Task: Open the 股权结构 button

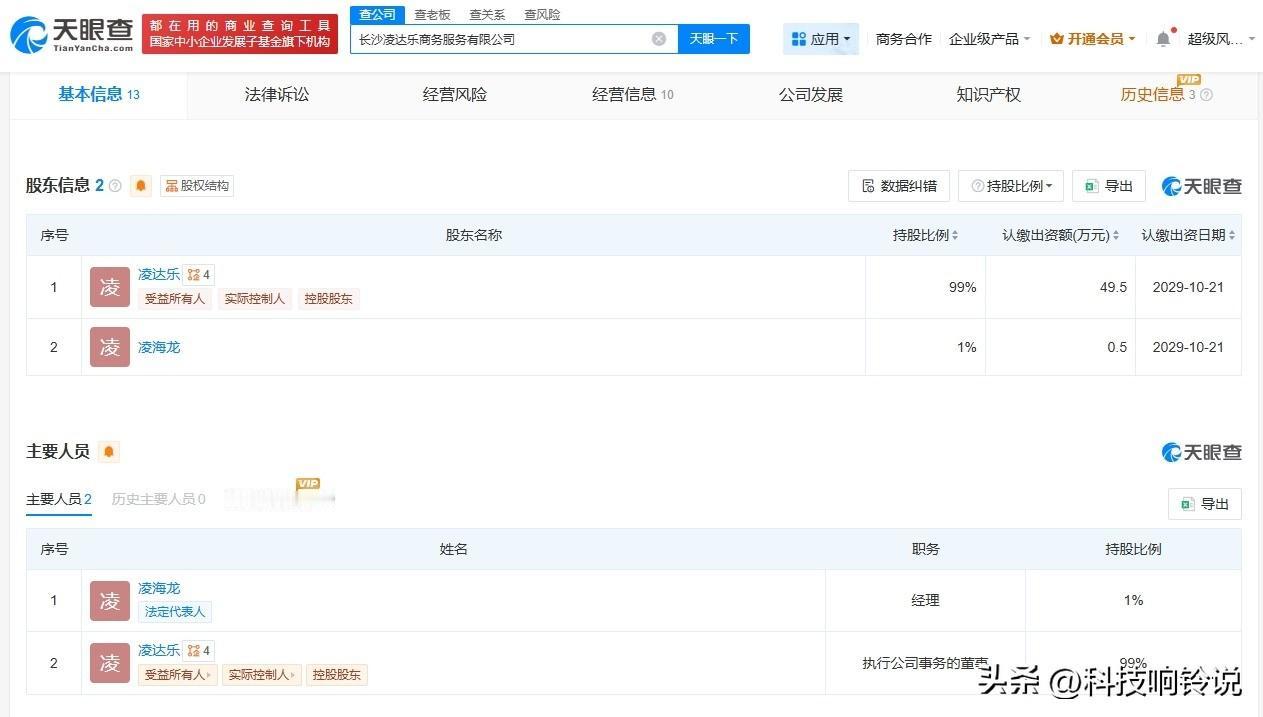Action: pos(197,185)
